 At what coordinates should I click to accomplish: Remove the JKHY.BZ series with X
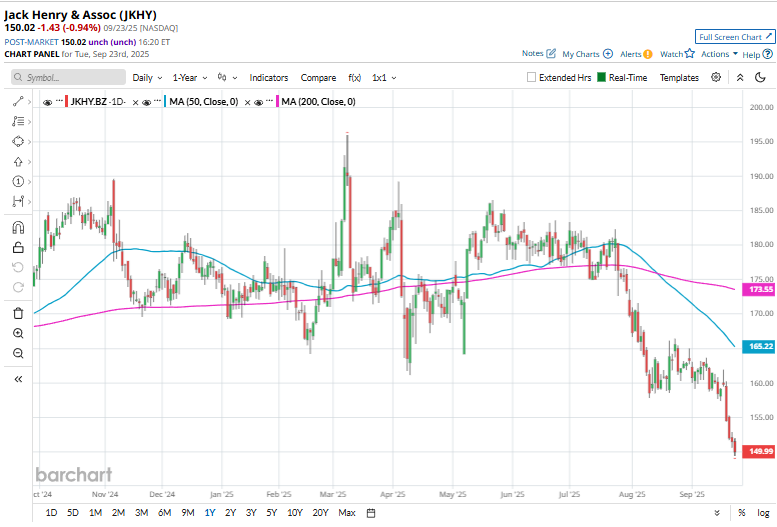point(135,103)
